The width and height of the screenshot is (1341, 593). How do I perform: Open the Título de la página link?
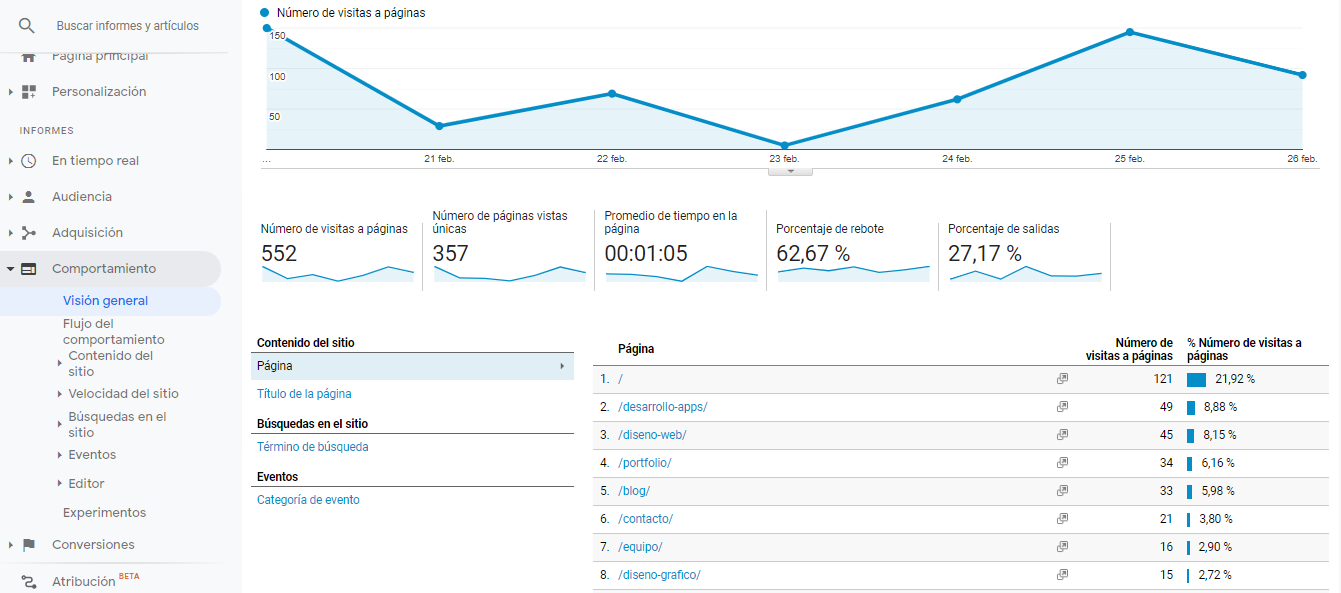[x=304, y=394]
